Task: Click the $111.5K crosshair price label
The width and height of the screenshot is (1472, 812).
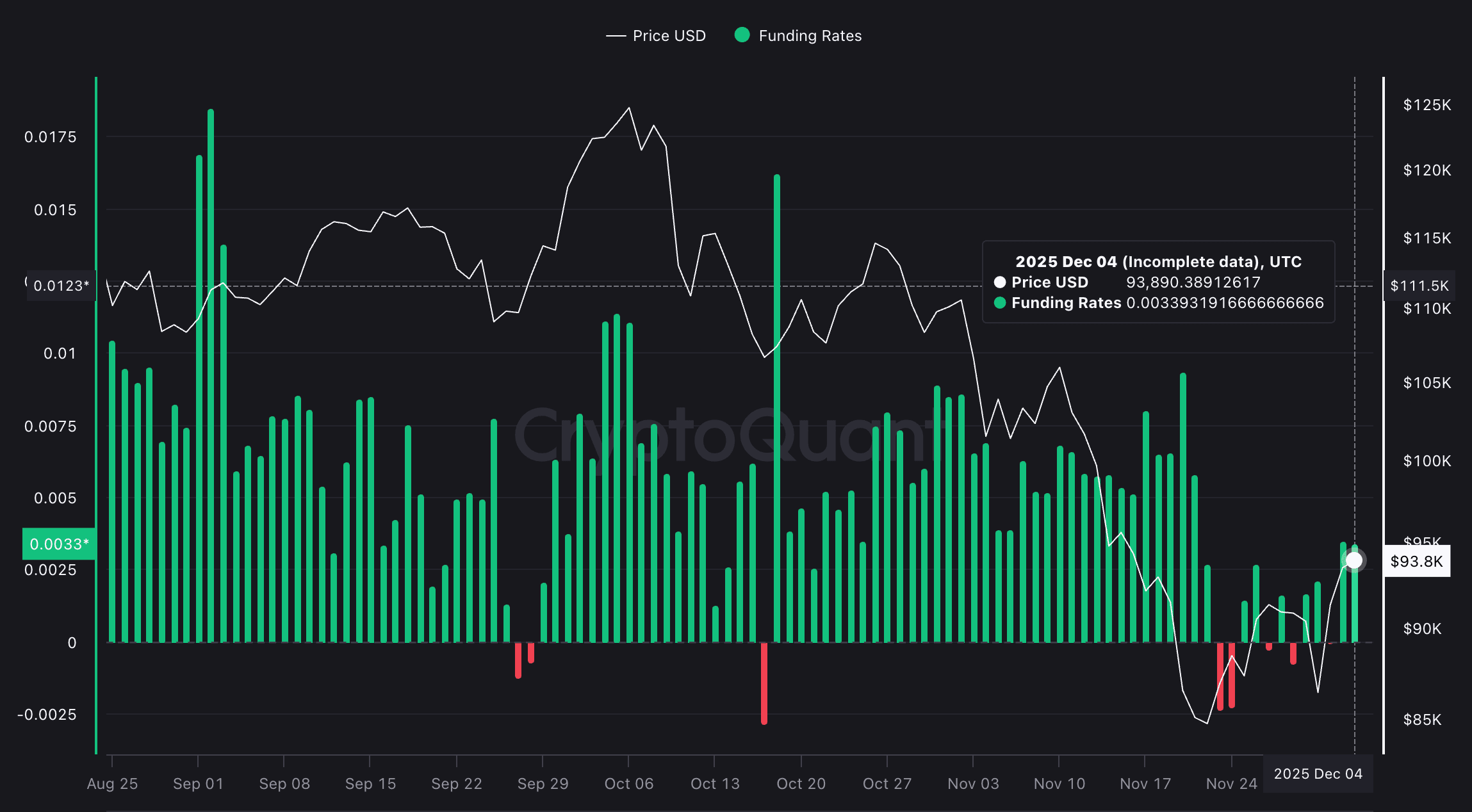Action: click(x=1419, y=286)
